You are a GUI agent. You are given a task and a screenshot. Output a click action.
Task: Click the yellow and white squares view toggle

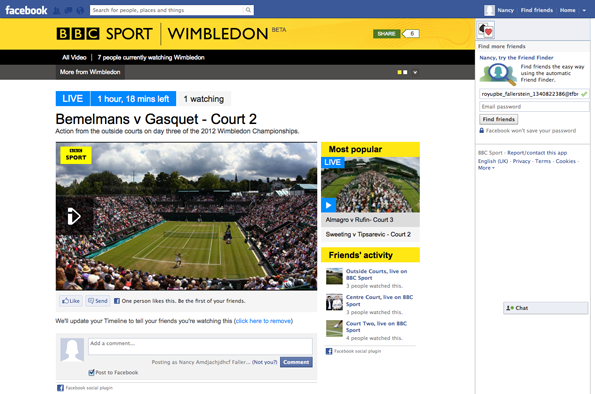point(402,72)
